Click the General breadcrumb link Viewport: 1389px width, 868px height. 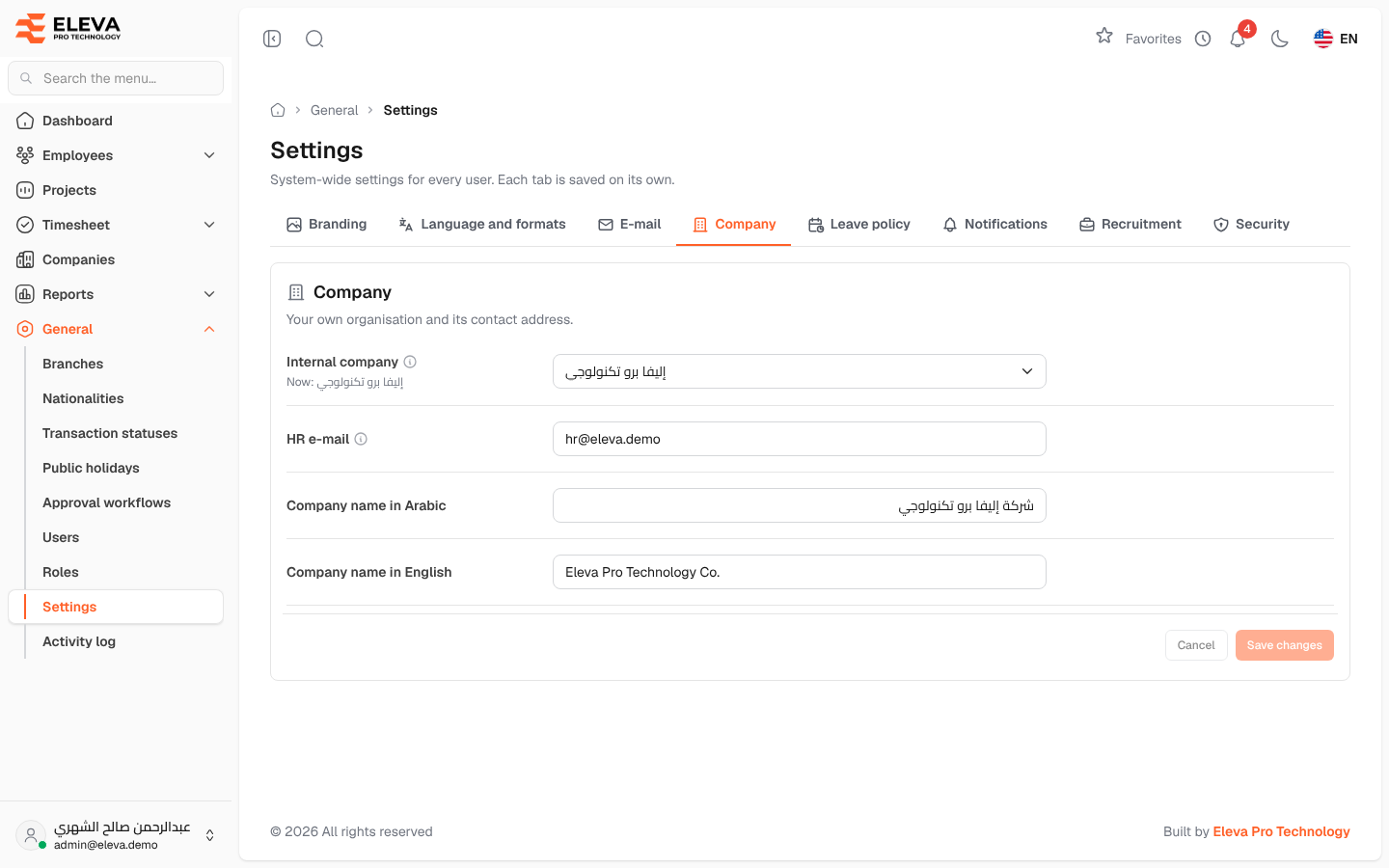(x=334, y=110)
